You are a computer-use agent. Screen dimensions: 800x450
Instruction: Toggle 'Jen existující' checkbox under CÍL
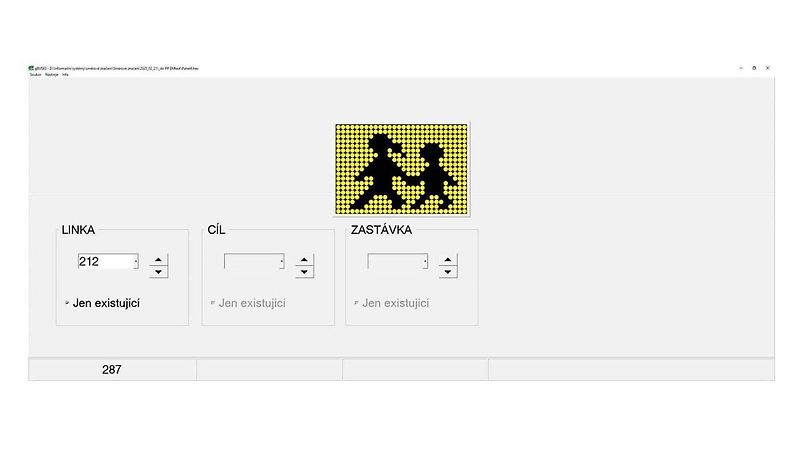pyautogui.click(x=213, y=303)
